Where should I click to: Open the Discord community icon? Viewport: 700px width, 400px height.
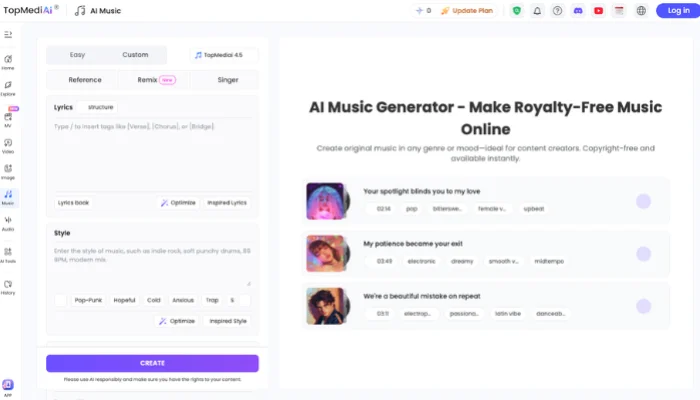pyautogui.click(x=578, y=11)
